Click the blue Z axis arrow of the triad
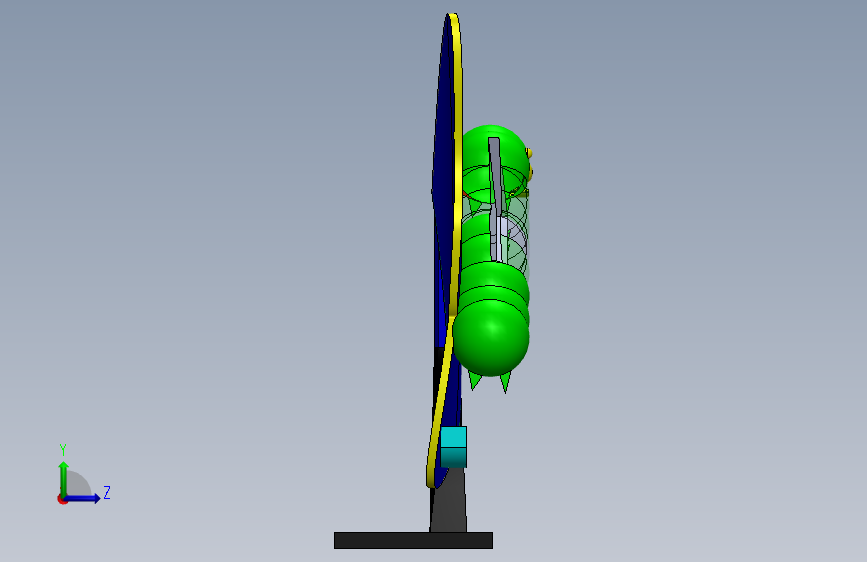Viewport: 867px width, 562px height. tap(83, 498)
